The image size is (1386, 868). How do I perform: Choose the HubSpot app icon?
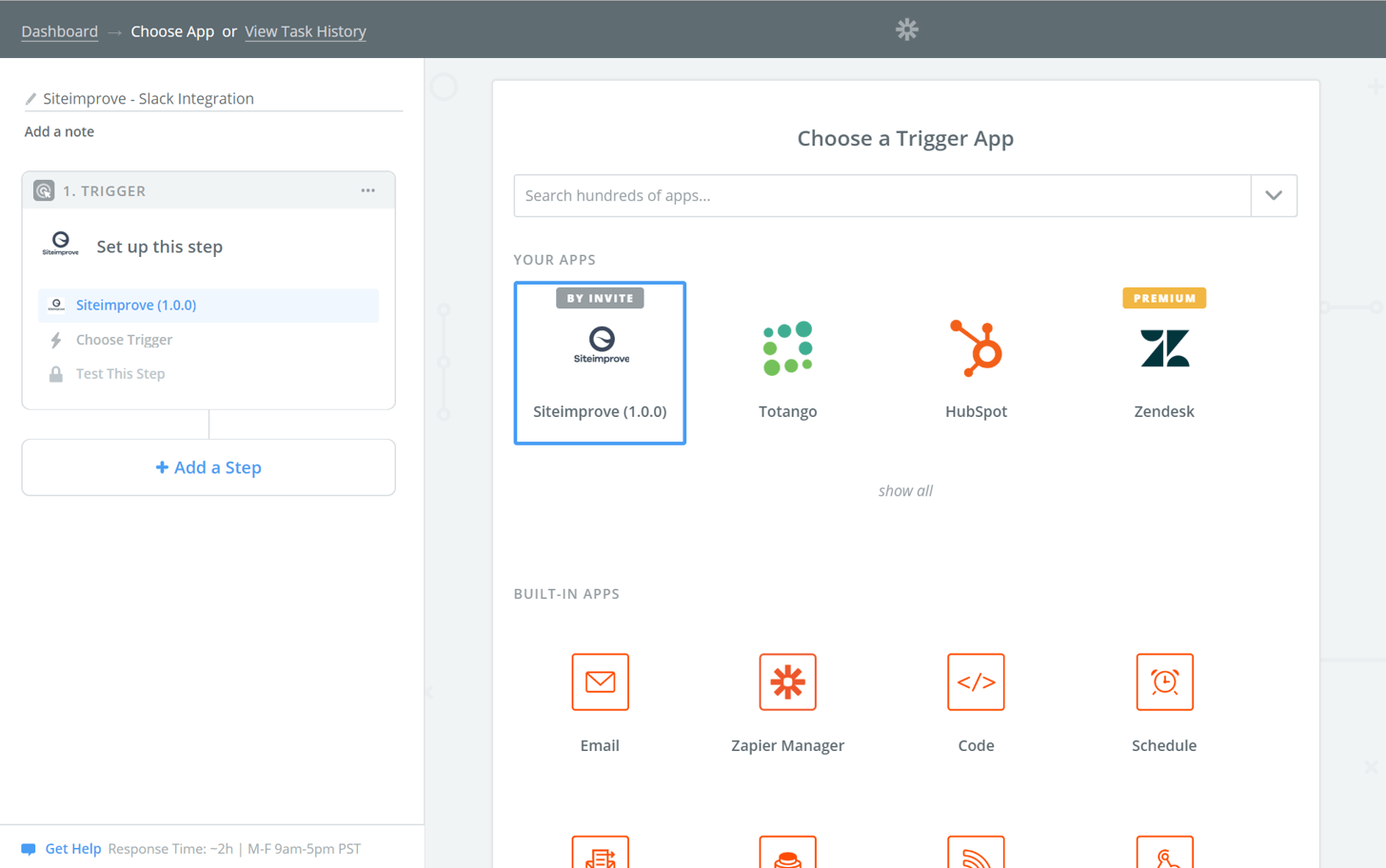coord(976,349)
